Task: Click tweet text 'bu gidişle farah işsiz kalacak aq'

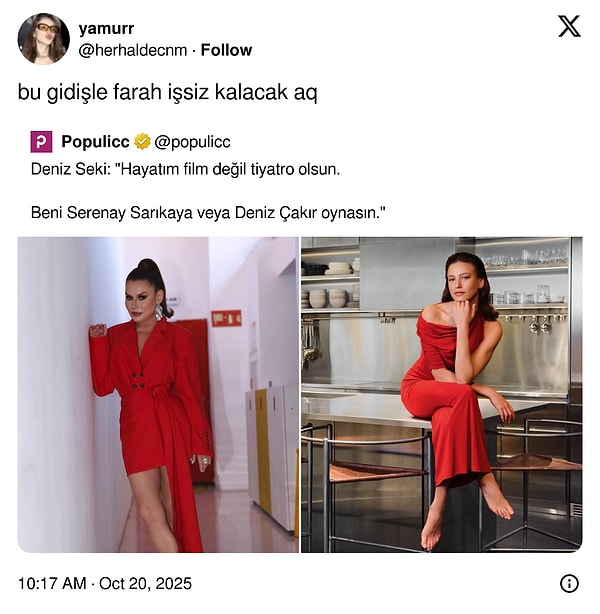Action: (x=168, y=93)
